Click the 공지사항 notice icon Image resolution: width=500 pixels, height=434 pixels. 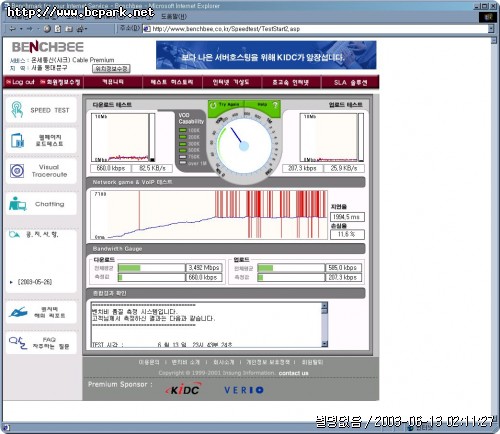(x=14, y=235)
